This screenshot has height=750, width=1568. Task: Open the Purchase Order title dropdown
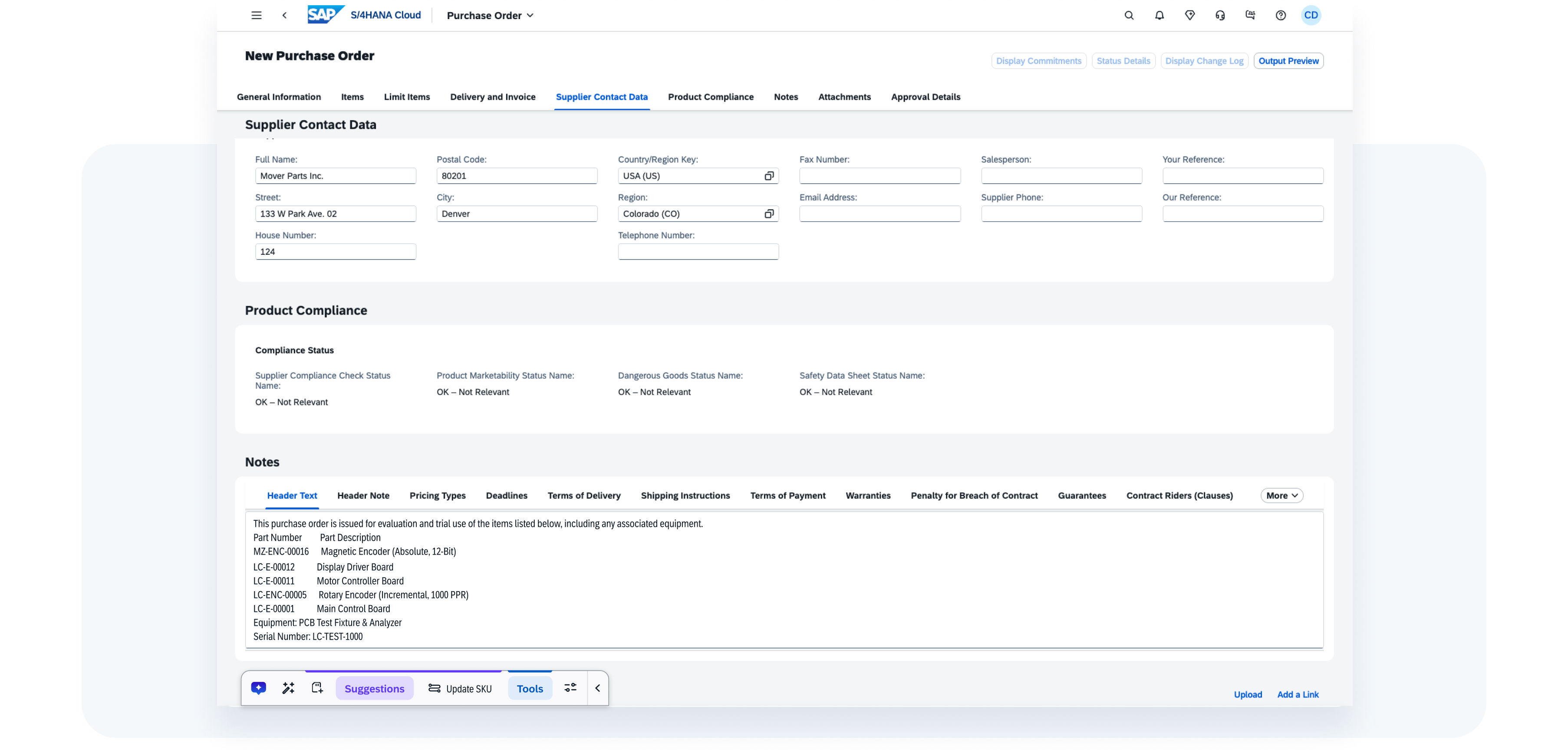[x=490, y=15]
